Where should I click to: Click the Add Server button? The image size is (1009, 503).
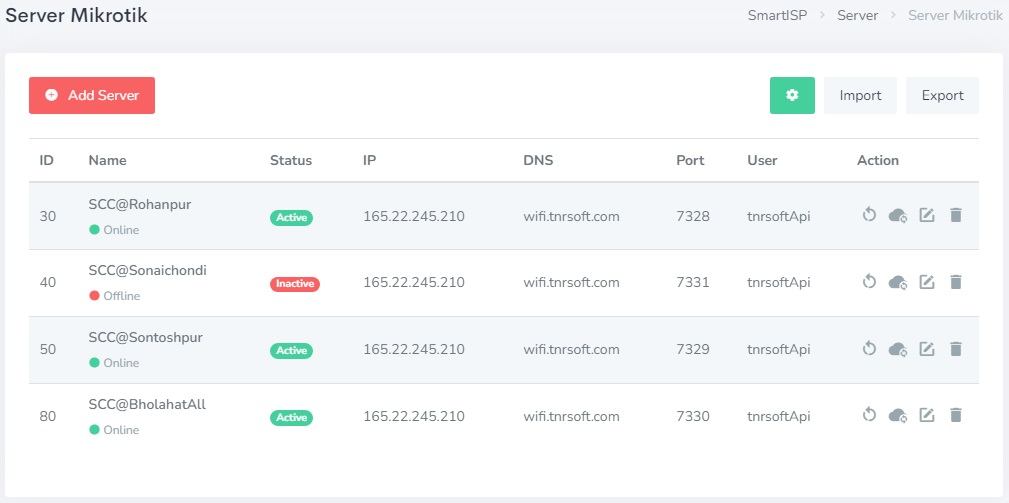click(x=92, y=95)
